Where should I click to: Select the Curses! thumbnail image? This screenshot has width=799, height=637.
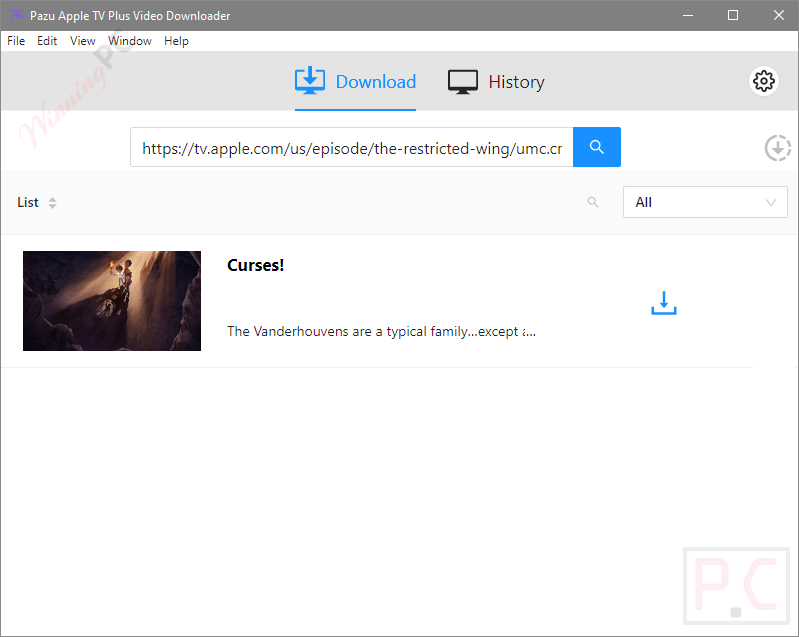[112, 301]
